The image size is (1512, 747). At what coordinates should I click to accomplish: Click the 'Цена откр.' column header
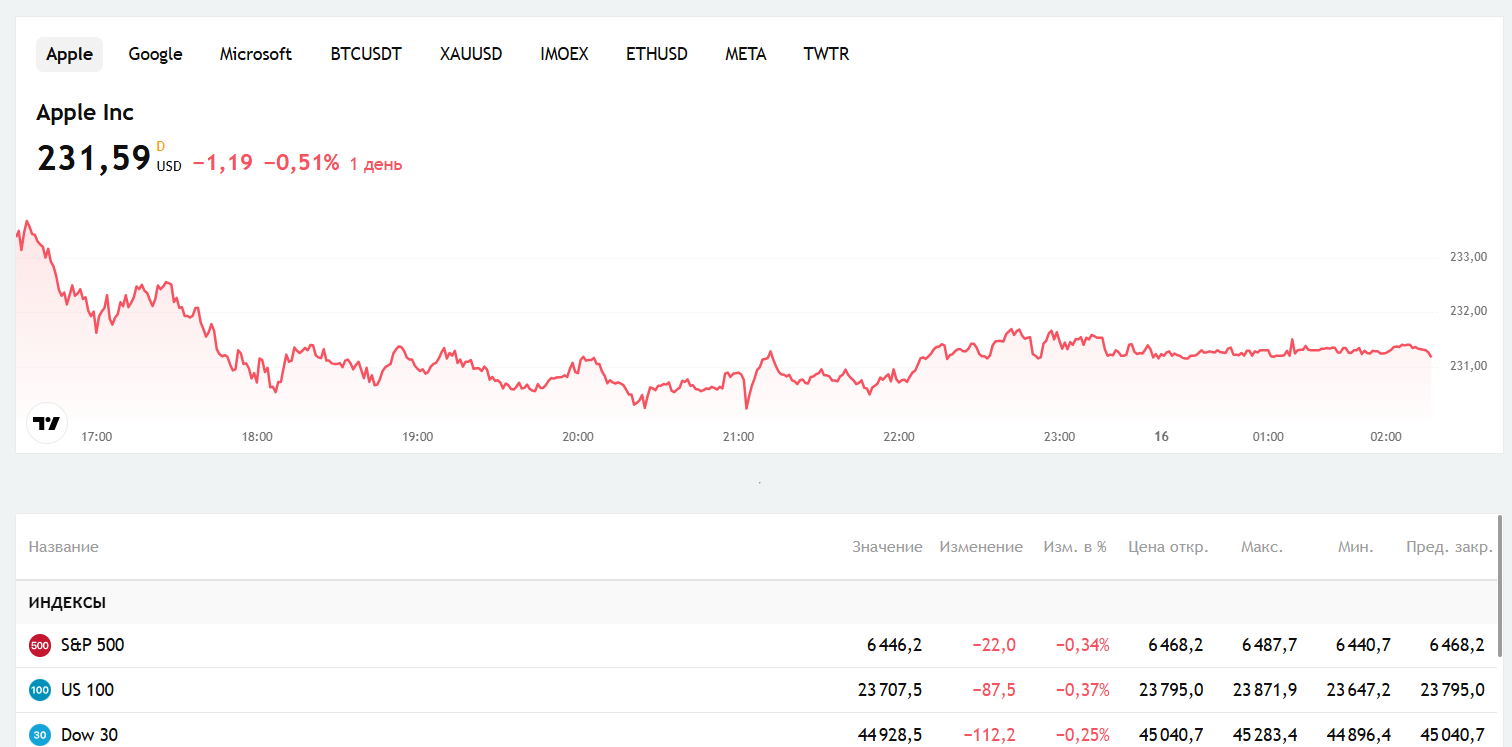[x=1168, y=547]
